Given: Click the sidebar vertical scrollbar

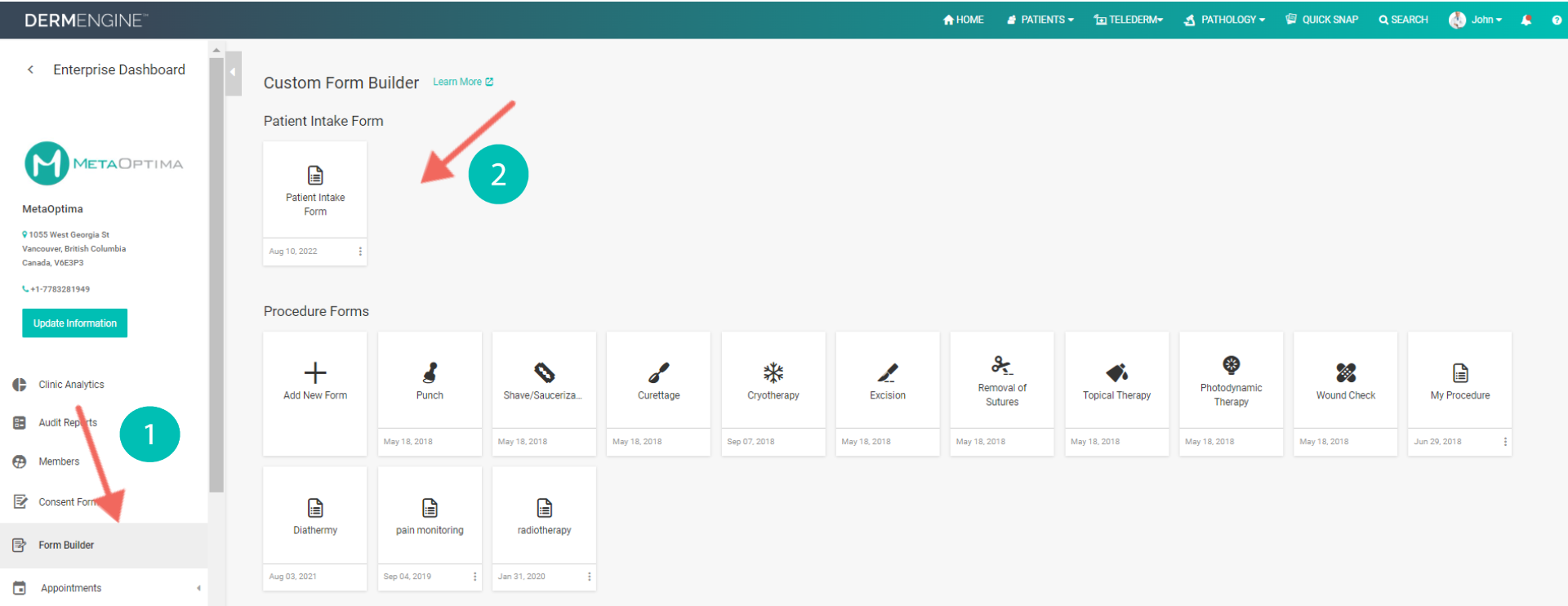Looking at the screenshot, I should (x=216, y=274).
